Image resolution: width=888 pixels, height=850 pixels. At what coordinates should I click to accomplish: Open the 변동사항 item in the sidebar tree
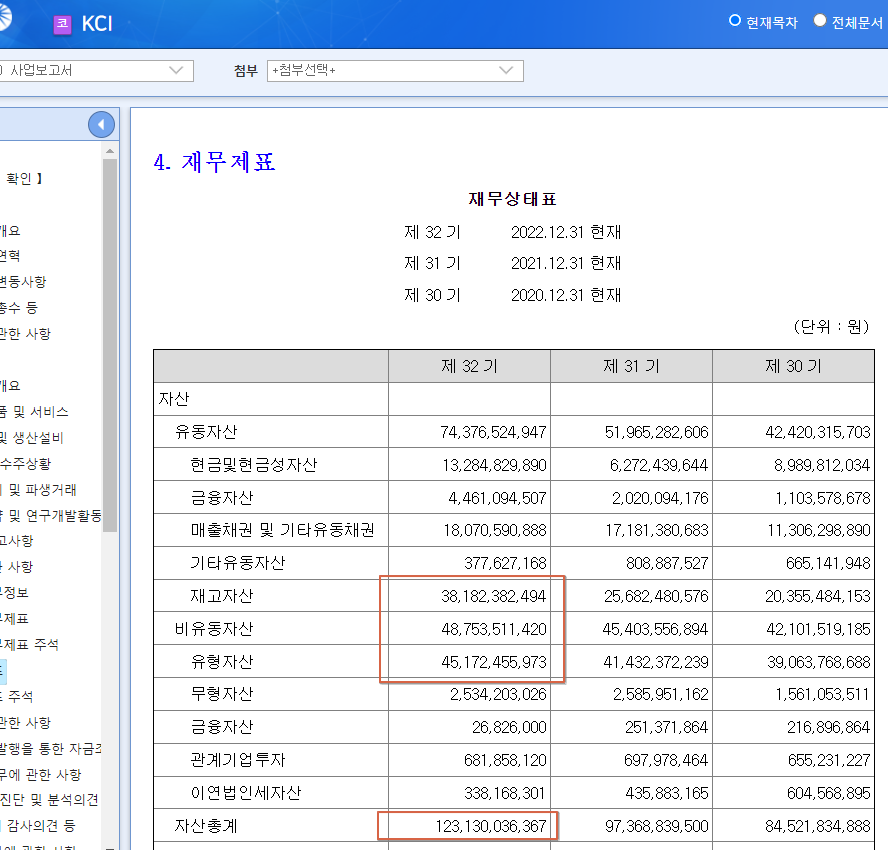click(x=23, y=281)
